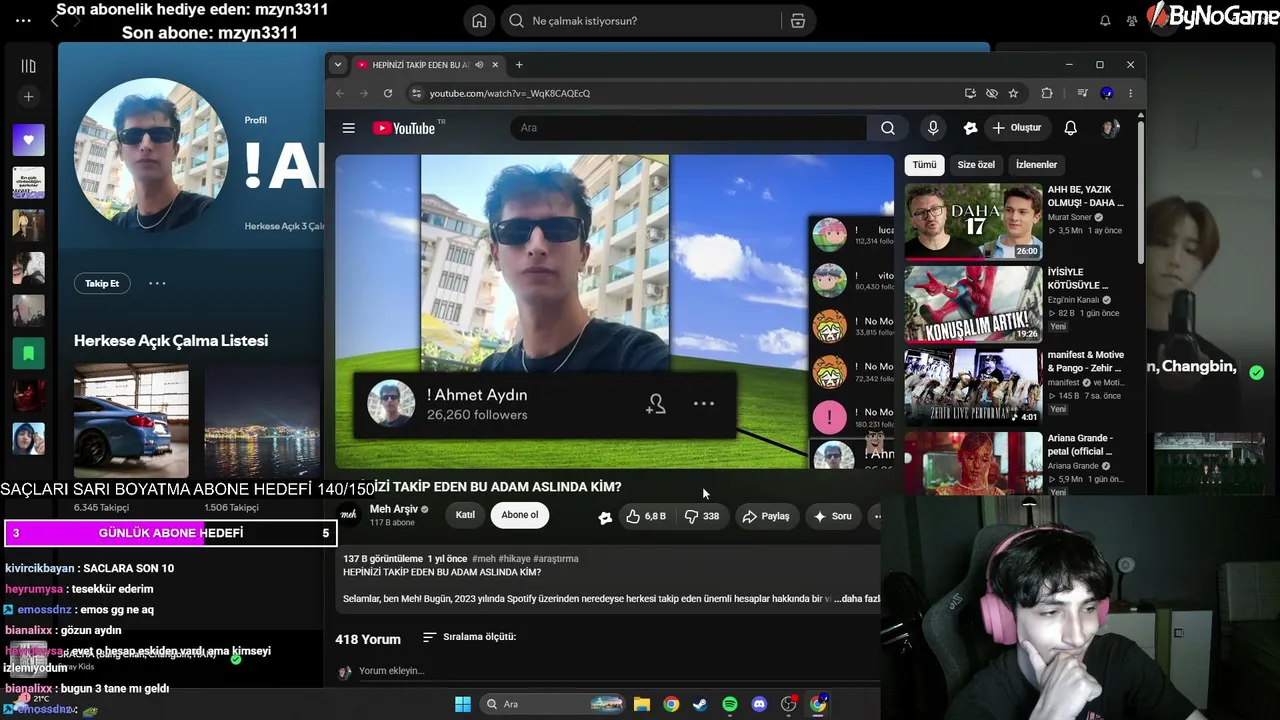Open Spotify Liked Songs heart tile
The height and width of the screenshot is (720, 1280).
28,140
